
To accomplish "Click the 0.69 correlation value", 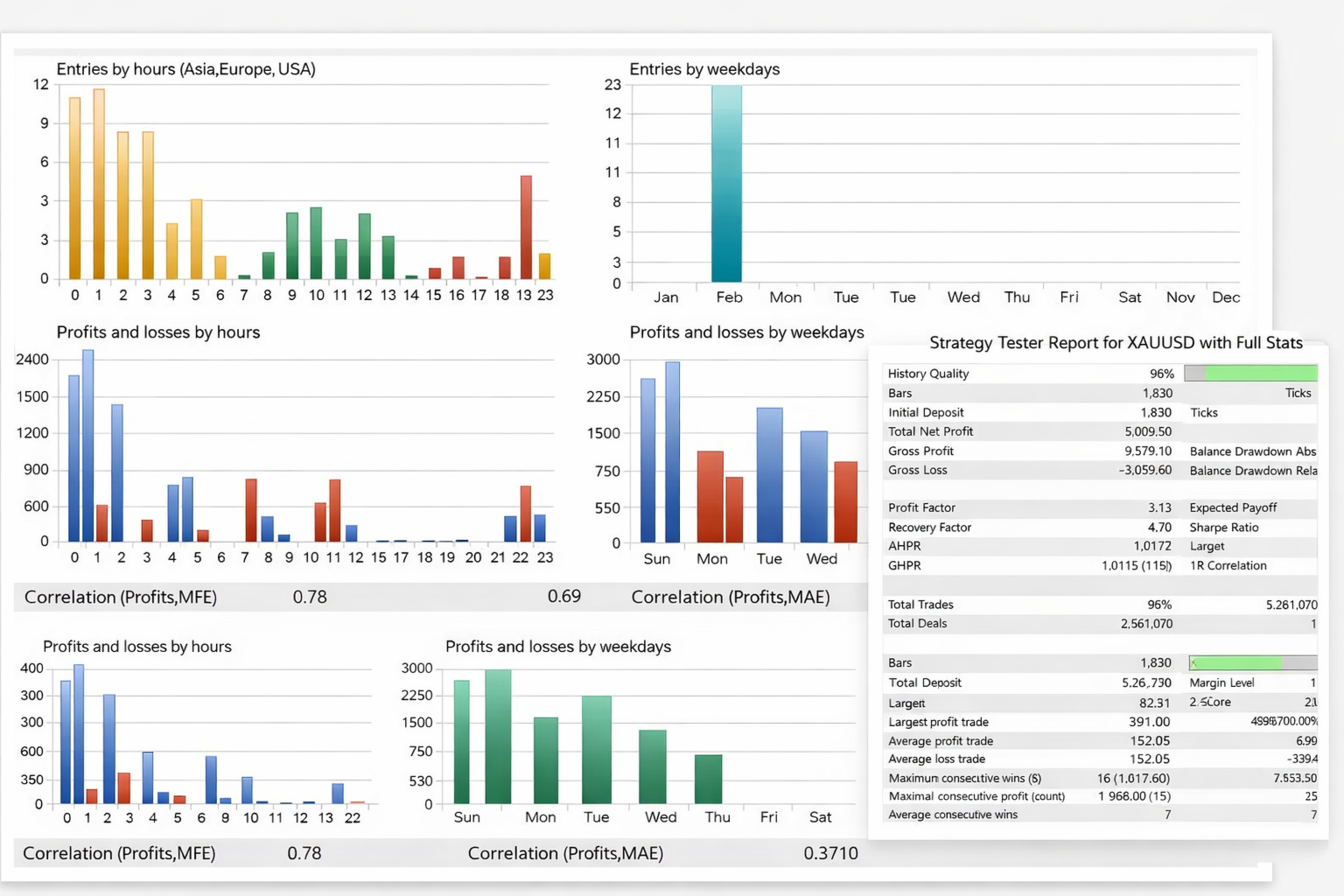I will tap(564, 596).
